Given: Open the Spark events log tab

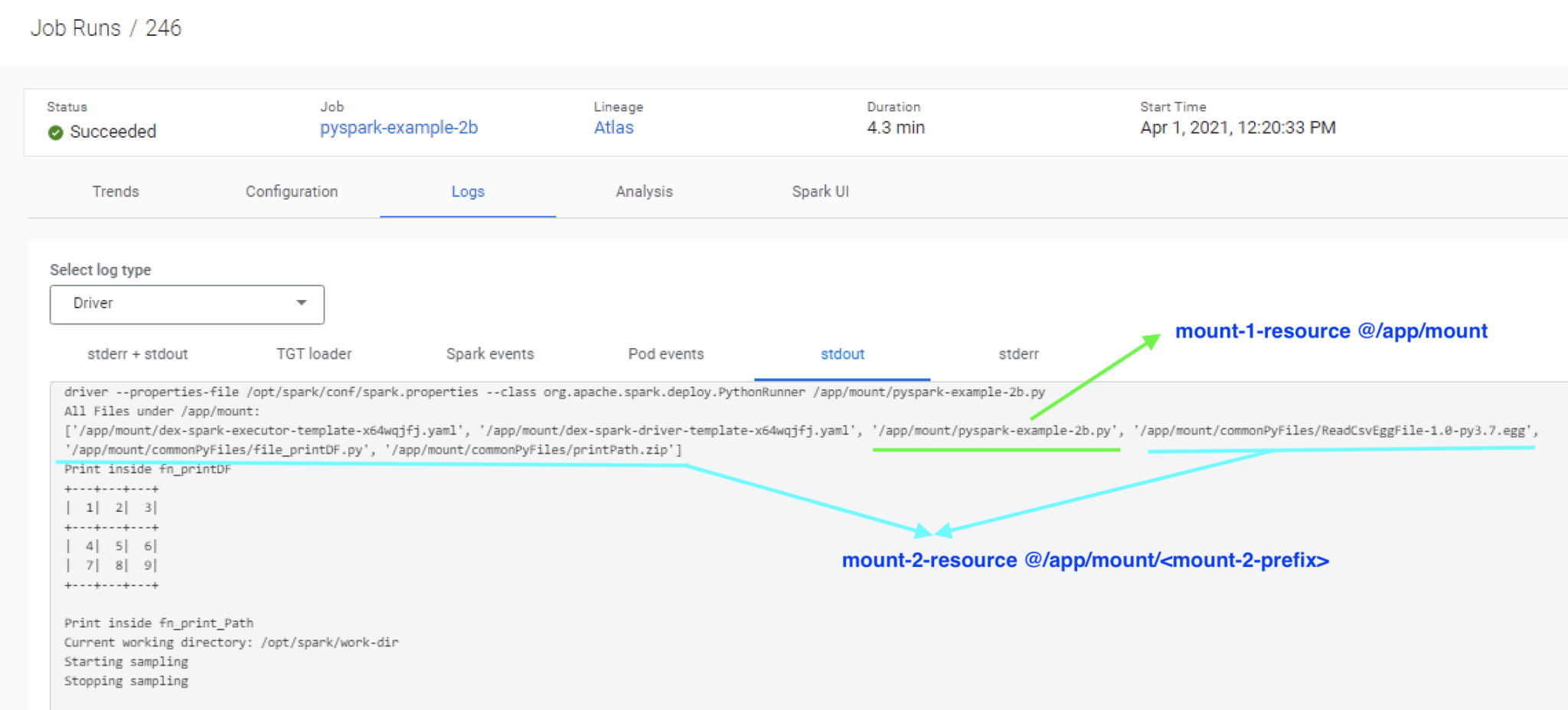Looking at the screenshot, I should (490, 354).
